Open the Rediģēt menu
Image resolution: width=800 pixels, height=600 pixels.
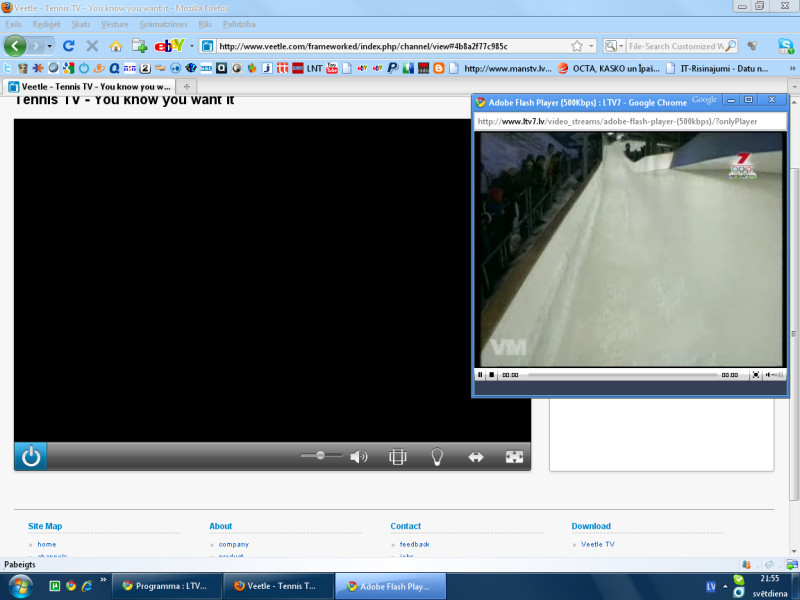coord(46,24)
